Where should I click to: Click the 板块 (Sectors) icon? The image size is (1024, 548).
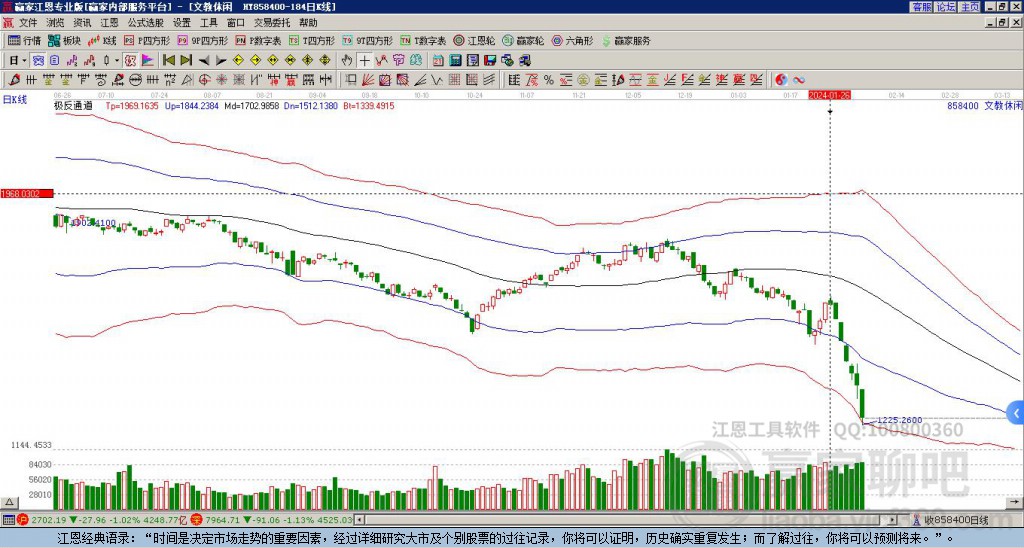[x=65, y=41]
